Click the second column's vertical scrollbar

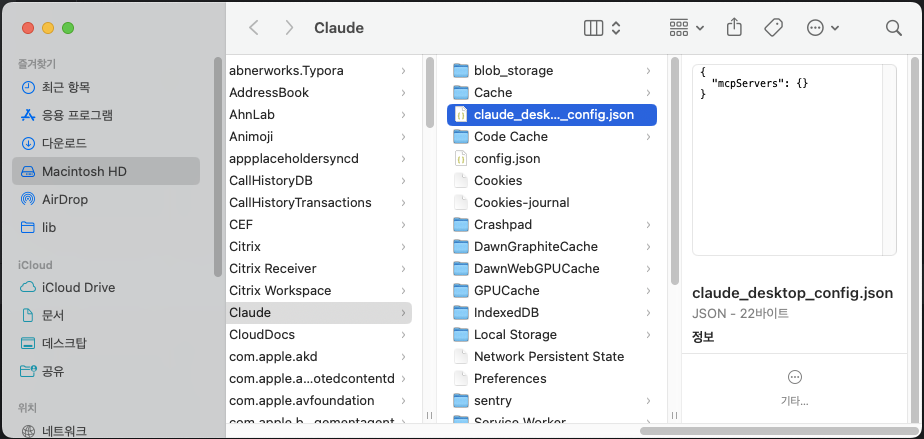(675, 170)
